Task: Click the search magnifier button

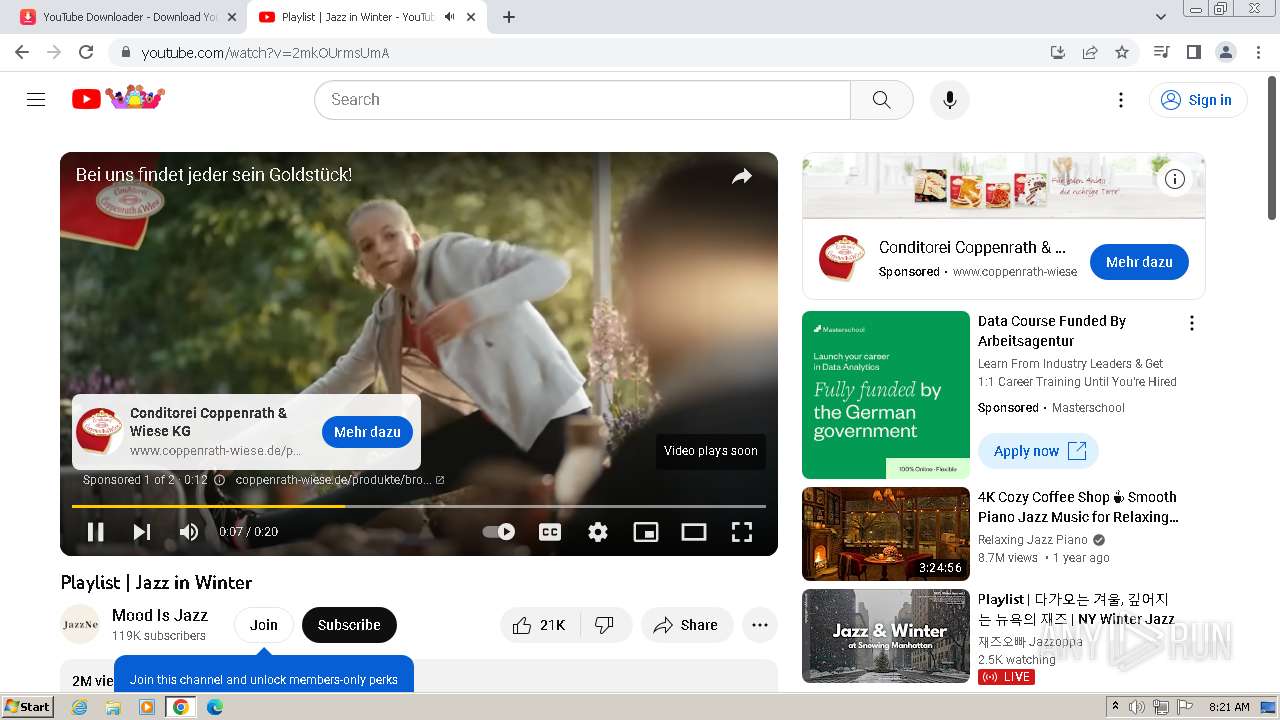Action: coord(881,100)
